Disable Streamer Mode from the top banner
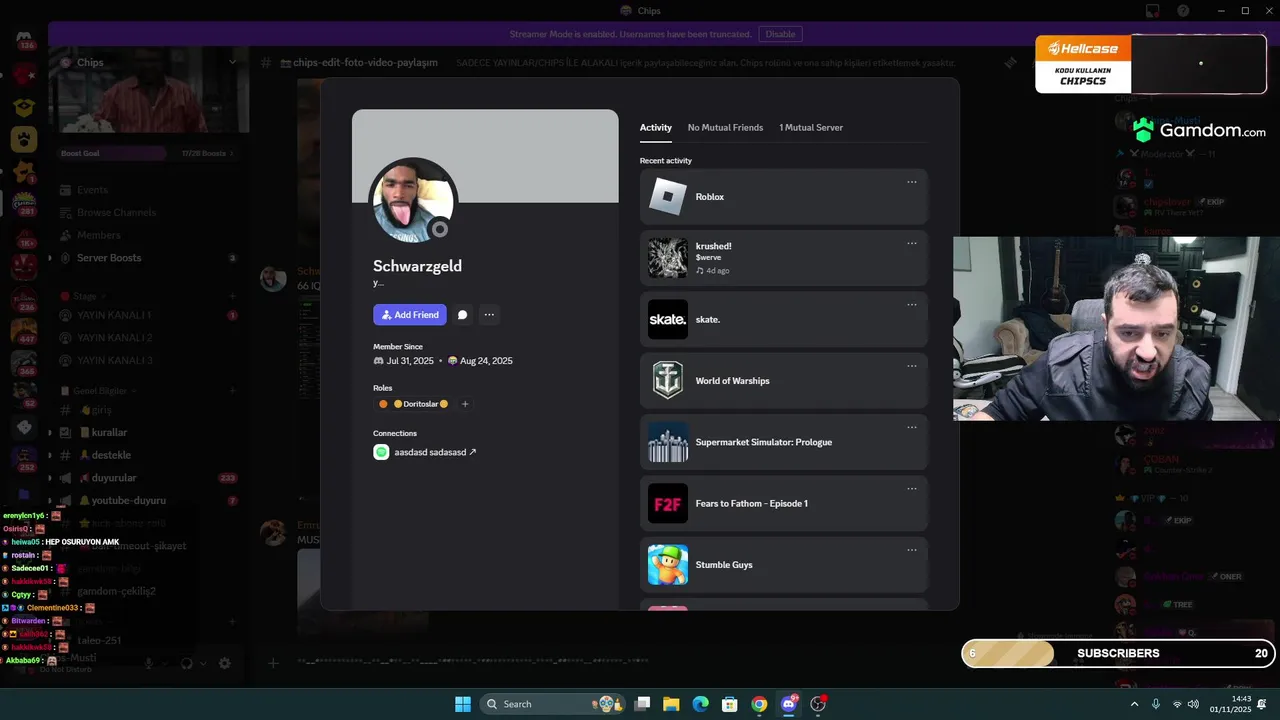The width and height of the screenshot is (1280, 720). click(x=781, y=34)
